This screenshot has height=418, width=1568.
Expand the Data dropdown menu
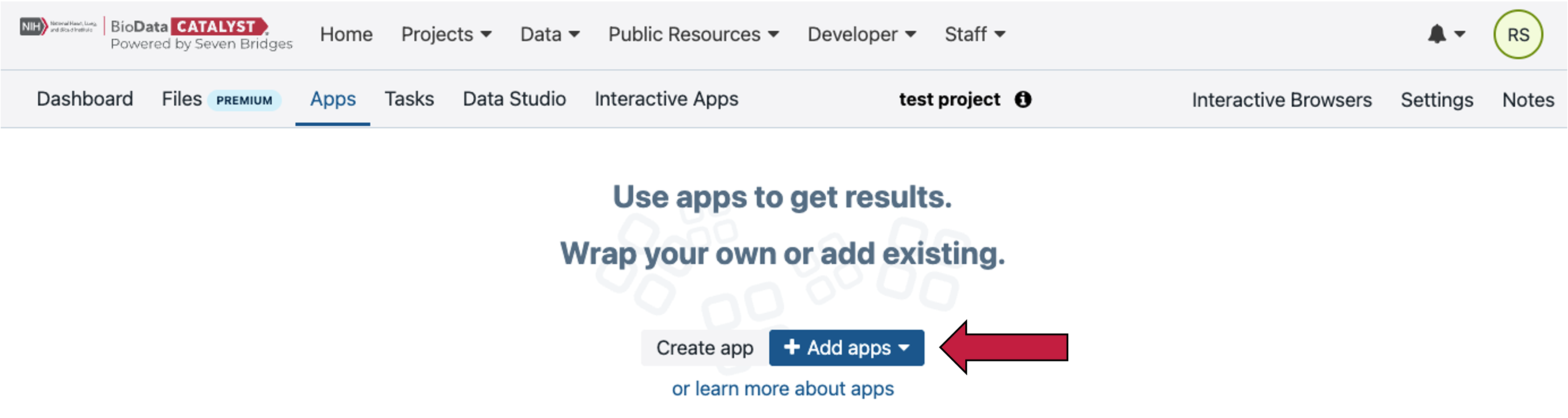tap(550, 34)
